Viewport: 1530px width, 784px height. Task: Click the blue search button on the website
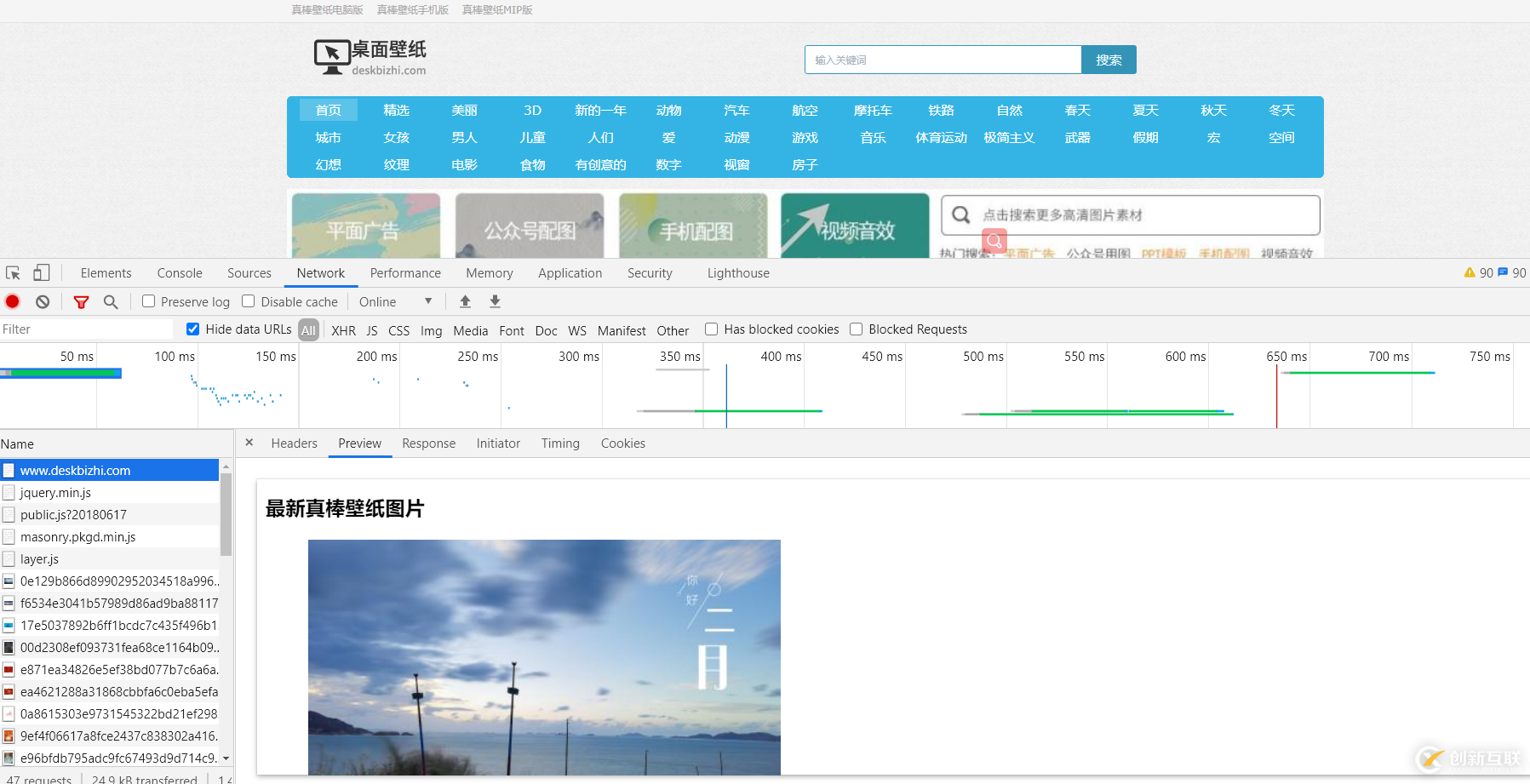1109,60
